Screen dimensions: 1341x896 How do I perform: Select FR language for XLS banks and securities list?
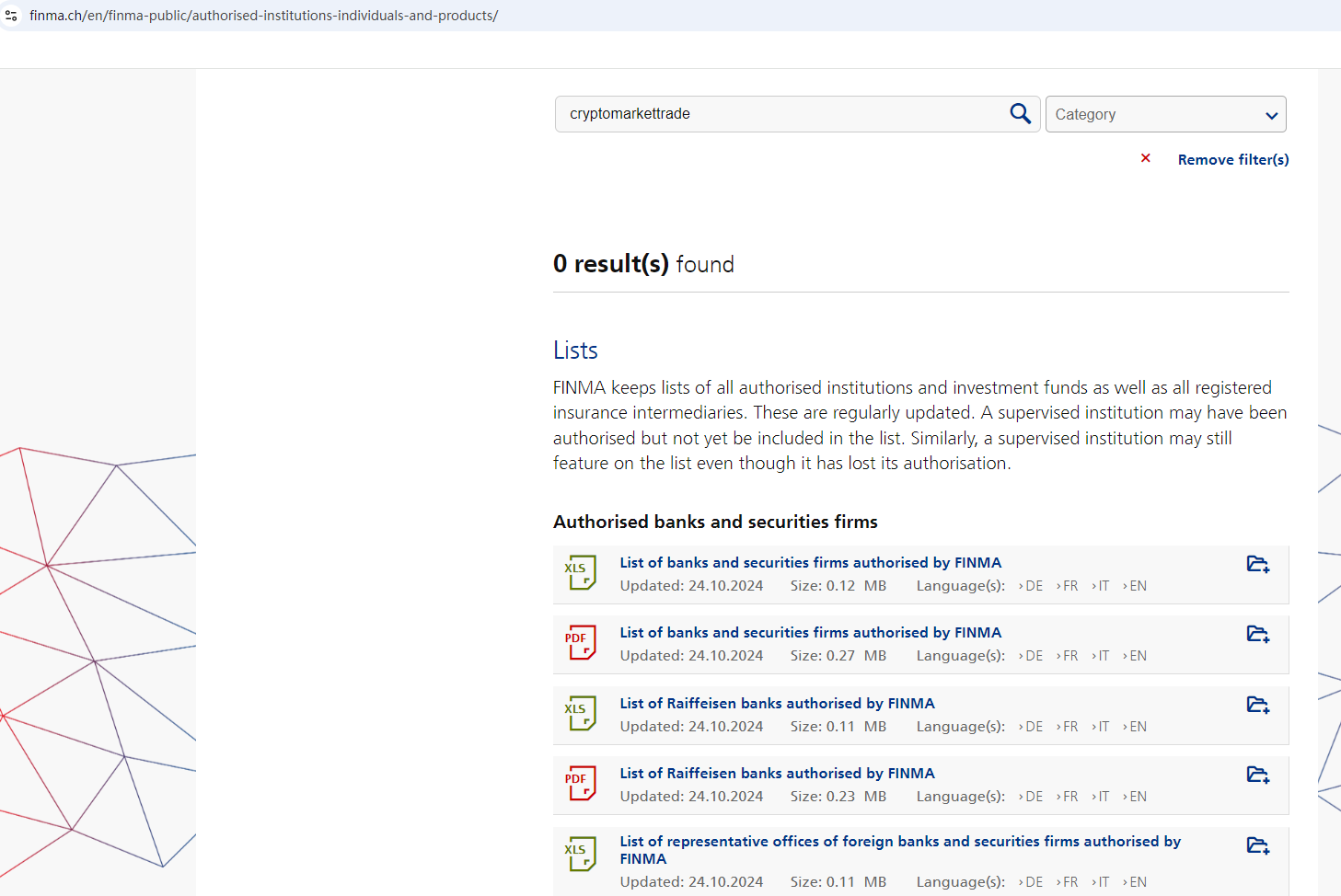1068,586
